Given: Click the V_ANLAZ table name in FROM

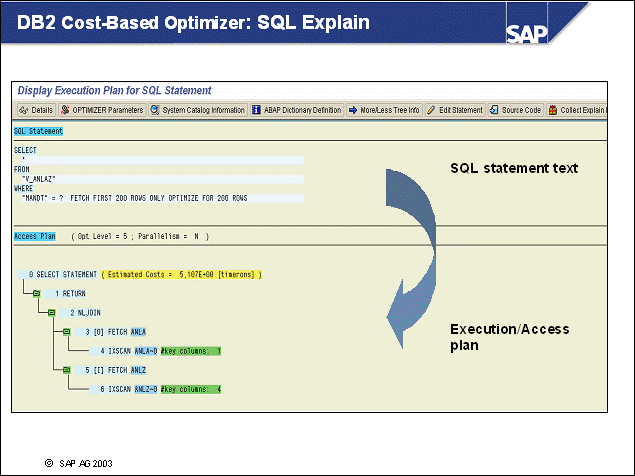Looking at the screenshot, I should point(39,179).
